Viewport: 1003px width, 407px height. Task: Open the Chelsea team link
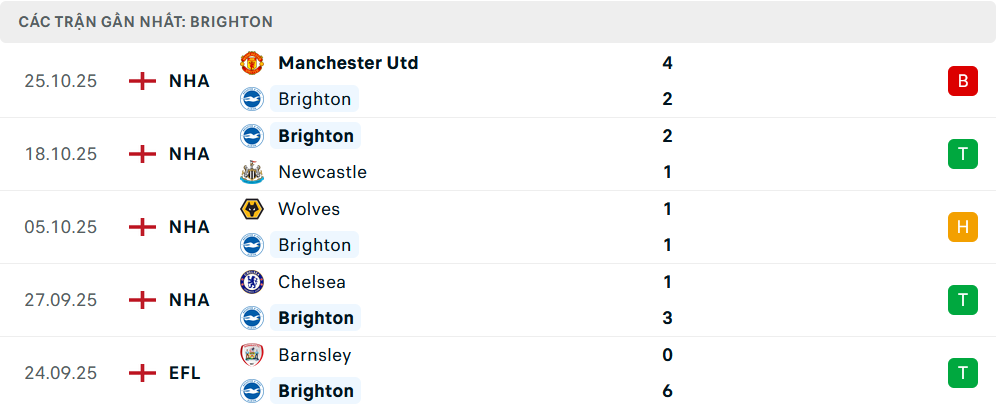click(312, 282)
